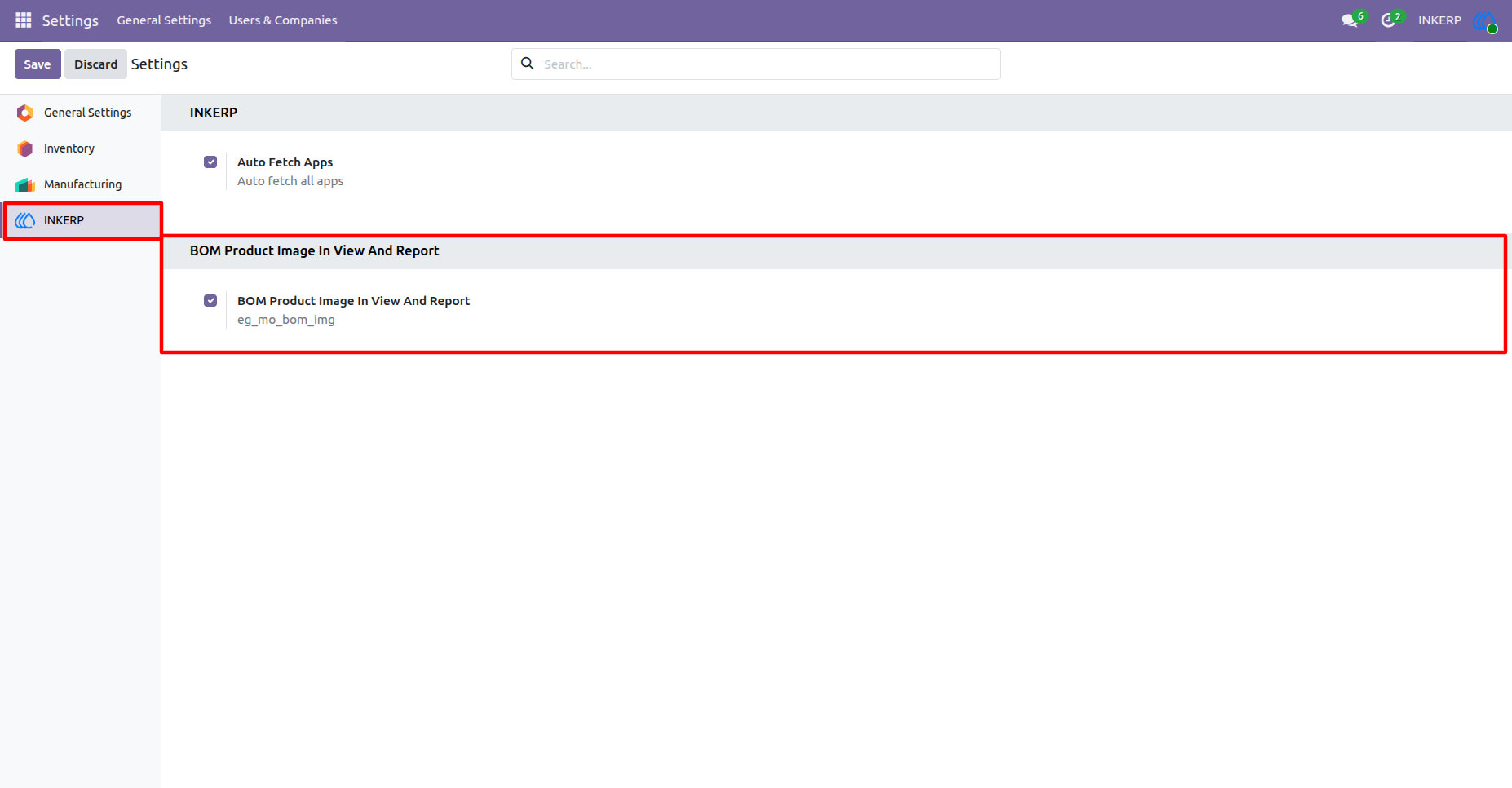The width and height of the screenshot is (1512, 788).
Task: Open the General Settings top menu
Action: point(164,20)
